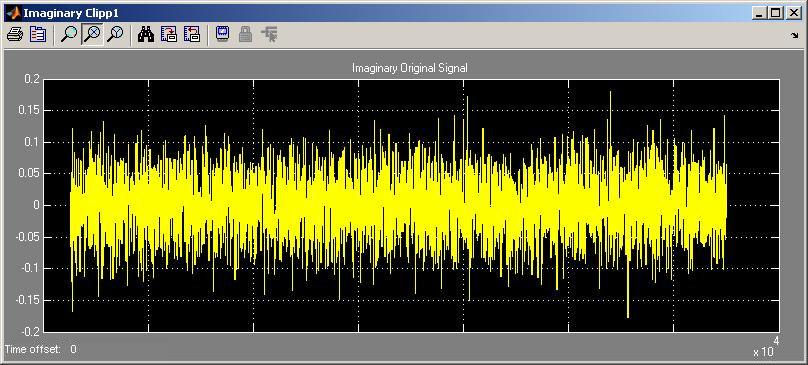Toggle the Zoom X-axis tool

pyautogui.click(x=92, y=35)
